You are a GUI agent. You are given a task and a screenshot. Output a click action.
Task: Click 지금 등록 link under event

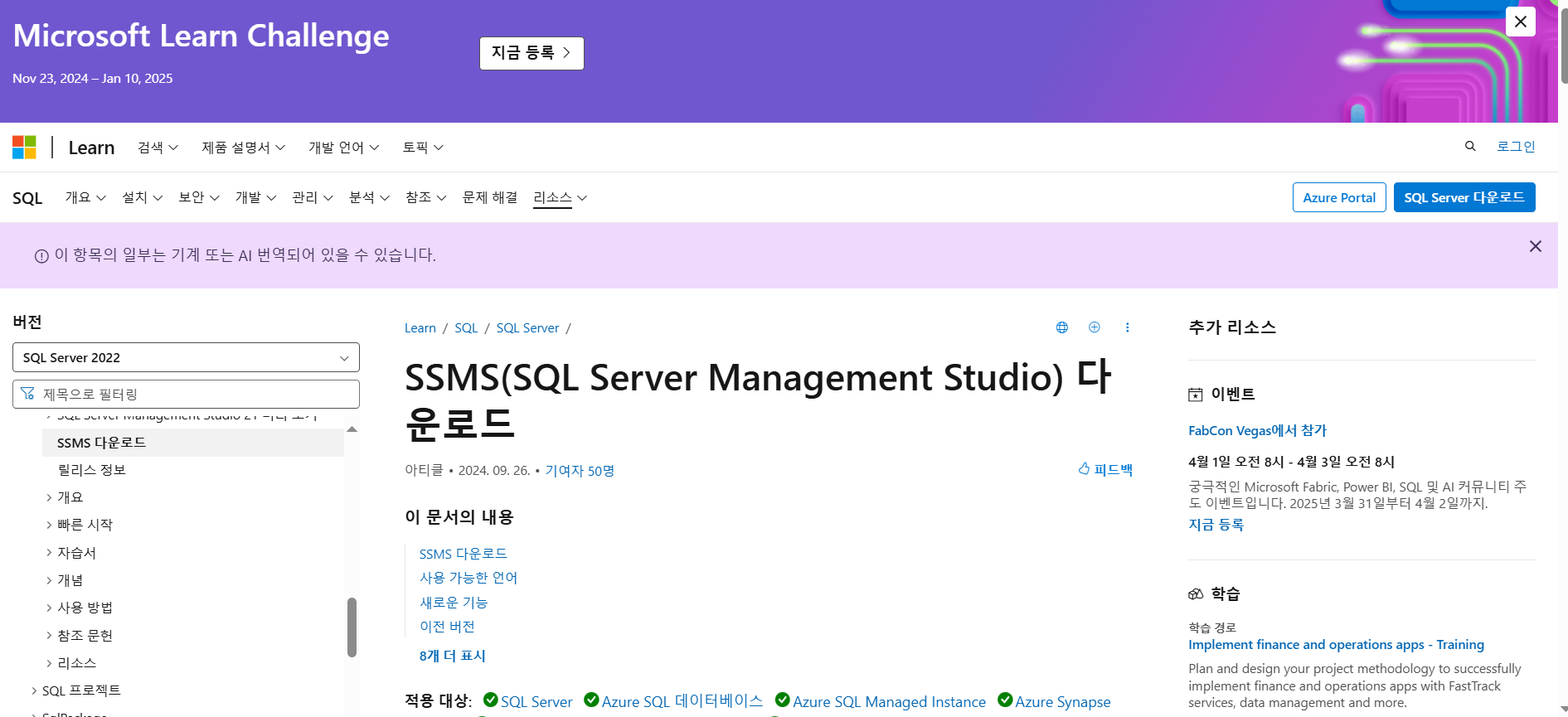[1216, 525]
